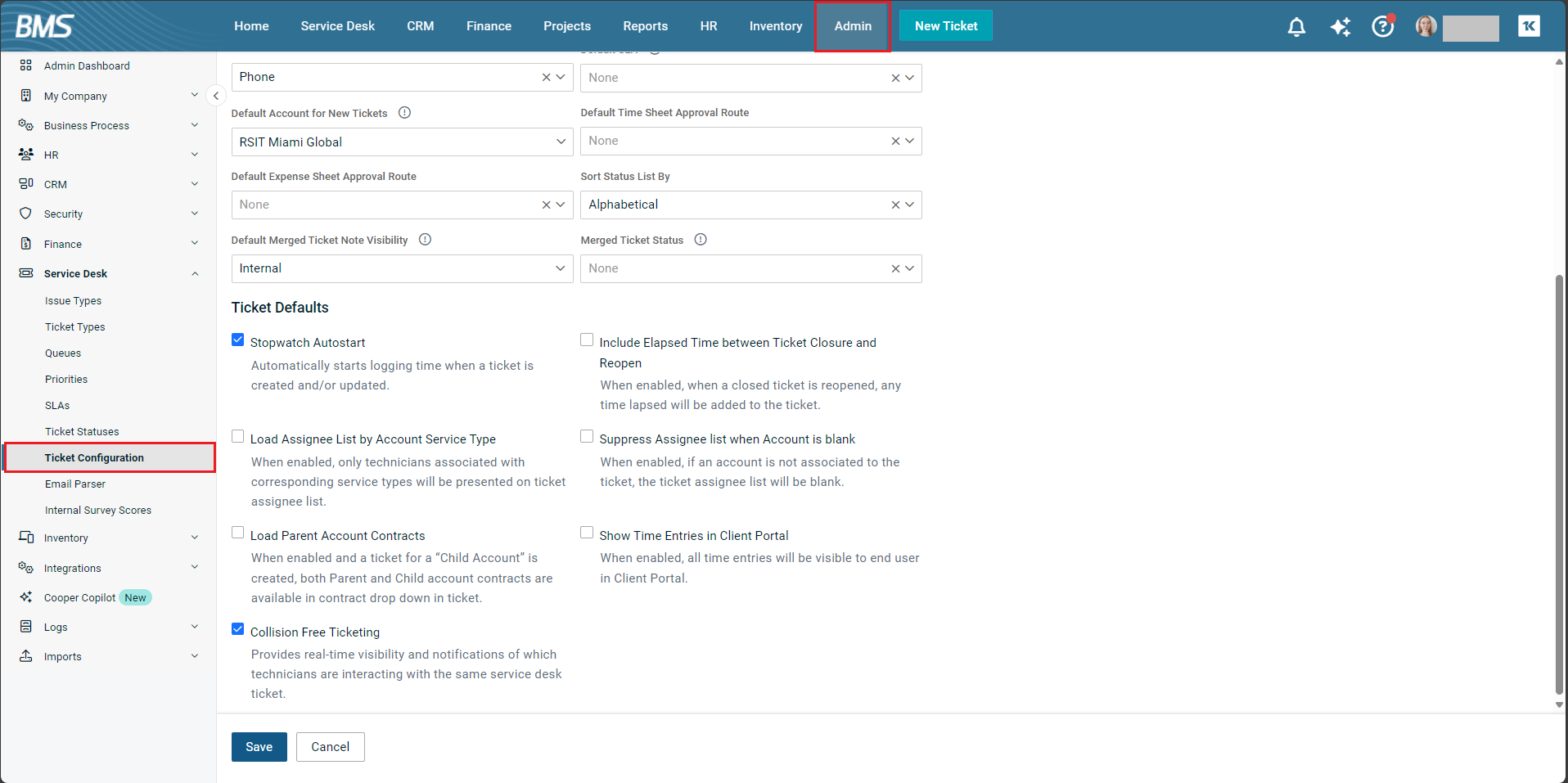Open the help question mark icon
1568x783 pixels.
[x=1382, y=27]
